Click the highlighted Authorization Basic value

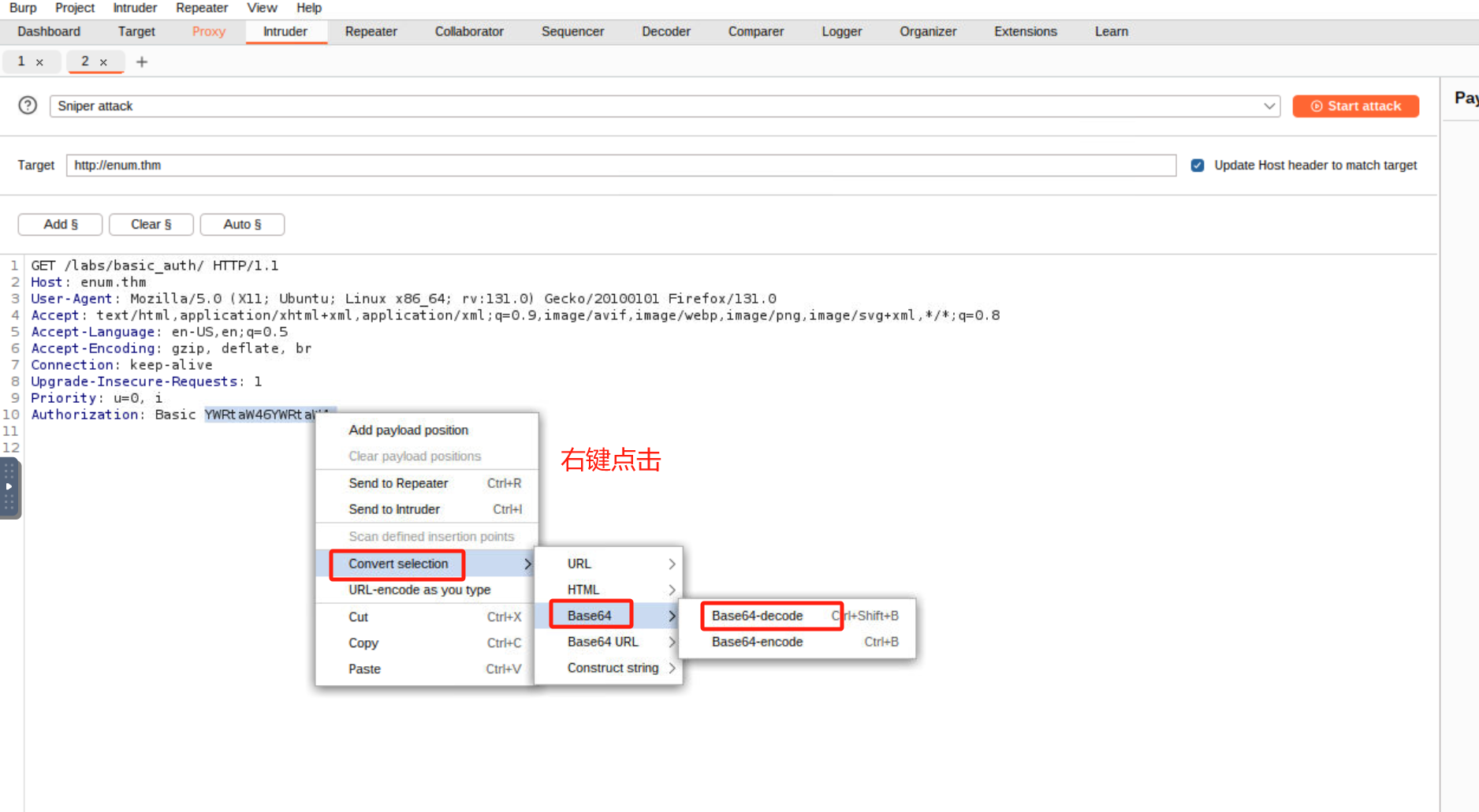click(259, 415)
